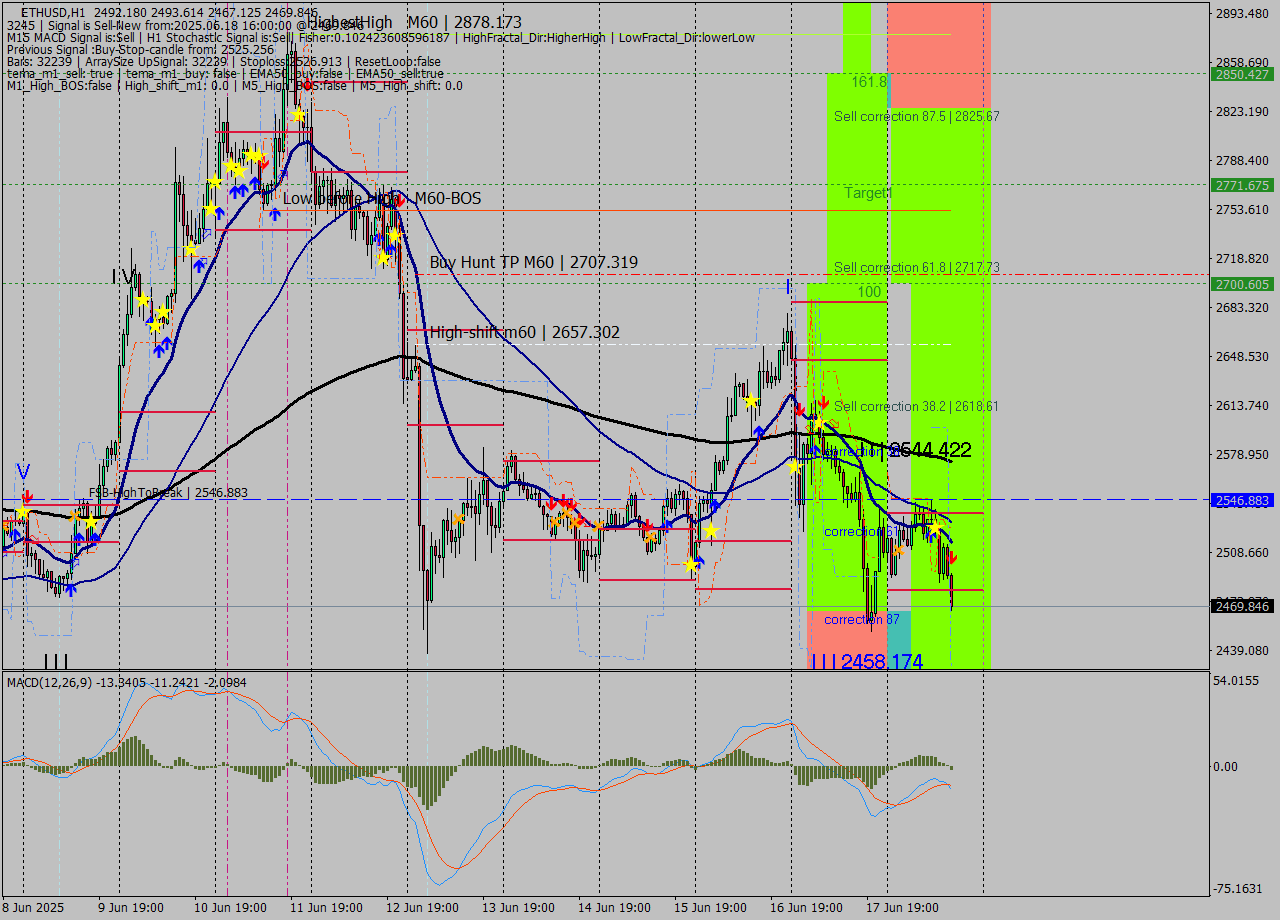Click the green Target label

(x=865, y=192)
